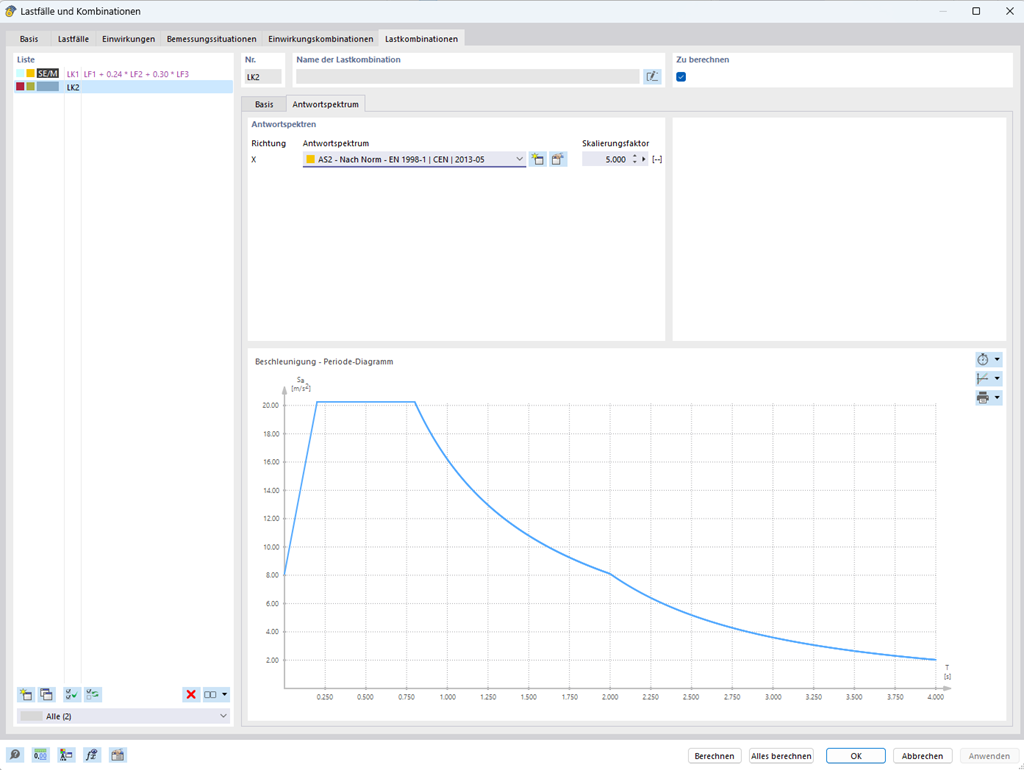Open the color-coded numbering settings icon

66,755
